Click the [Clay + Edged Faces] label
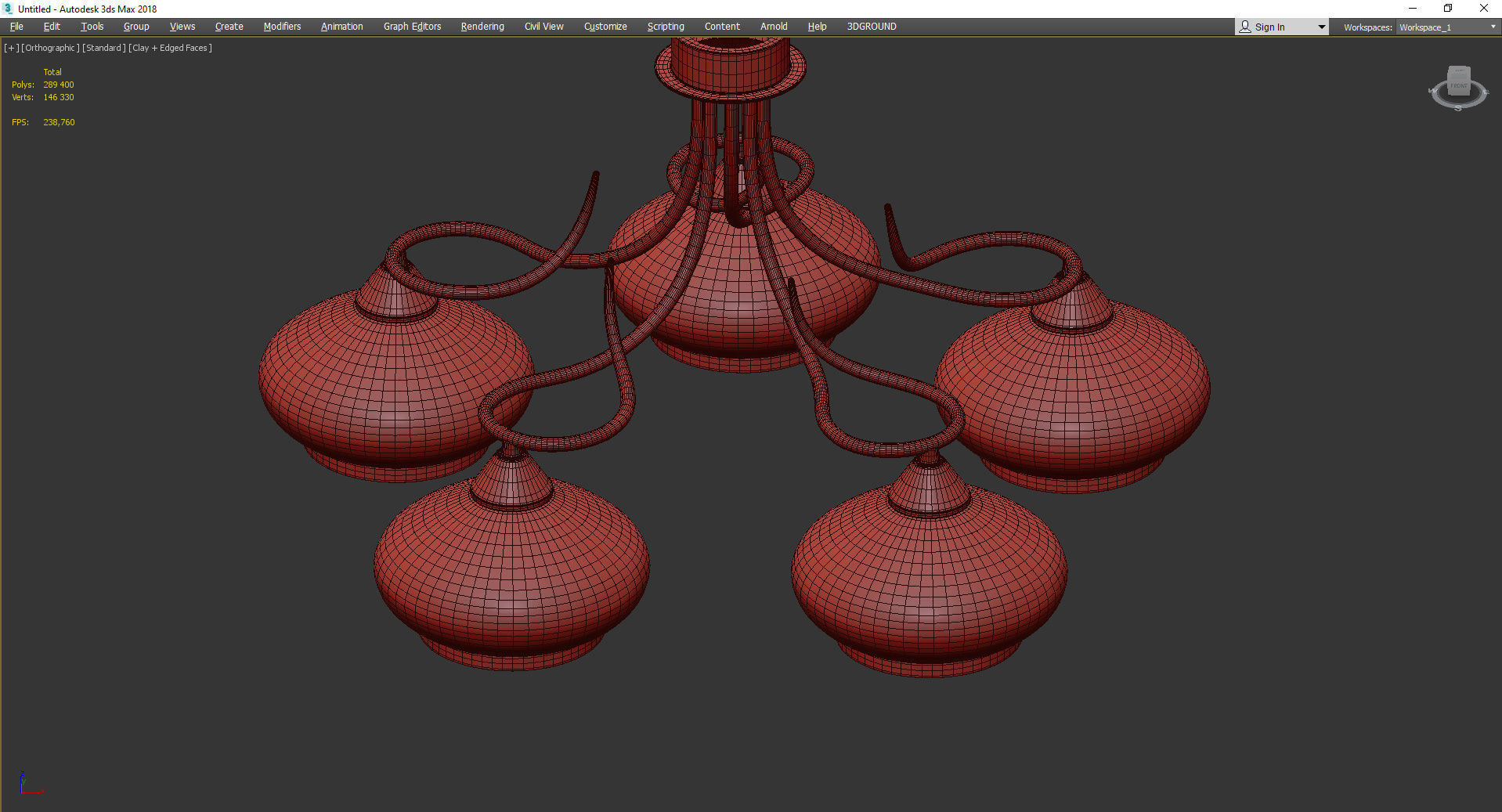 point(171,48)
